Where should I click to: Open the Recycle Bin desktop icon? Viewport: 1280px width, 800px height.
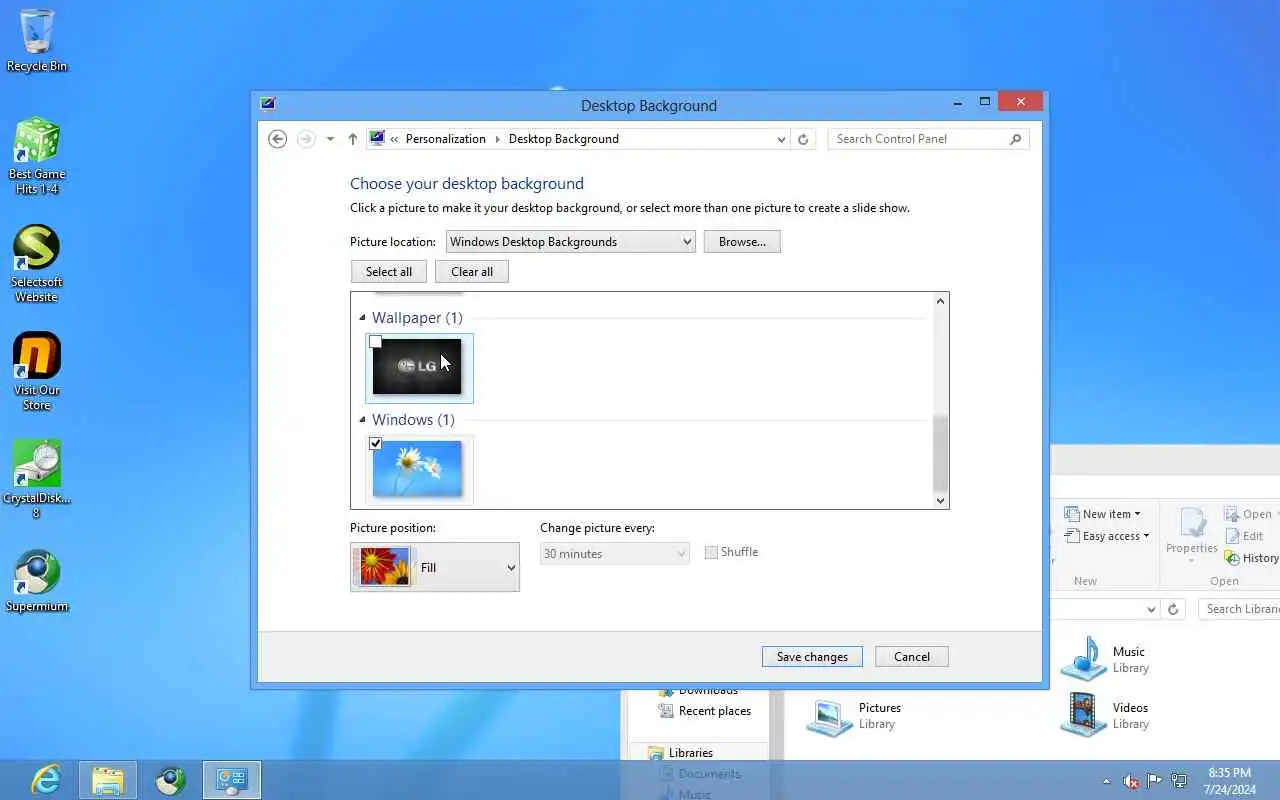point(37,40)
